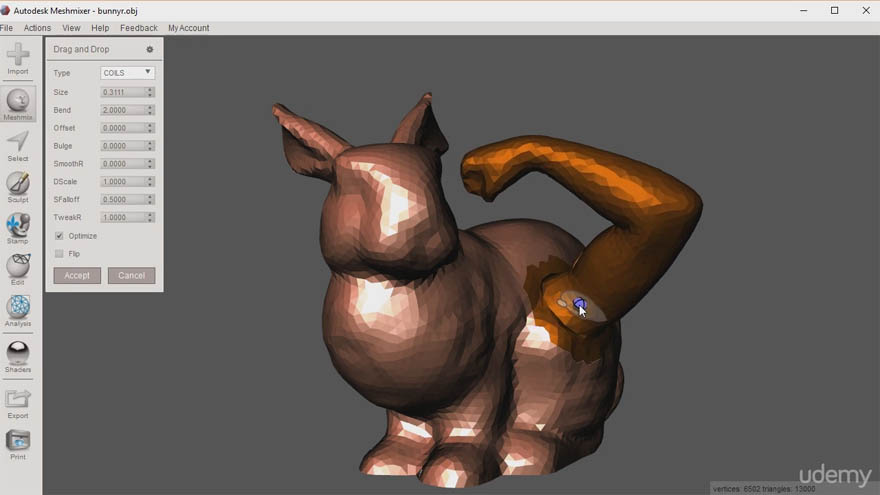Open the Type COILS dropdown
The height and width of the screenshot is (495, 880).
tap(127, 73)
